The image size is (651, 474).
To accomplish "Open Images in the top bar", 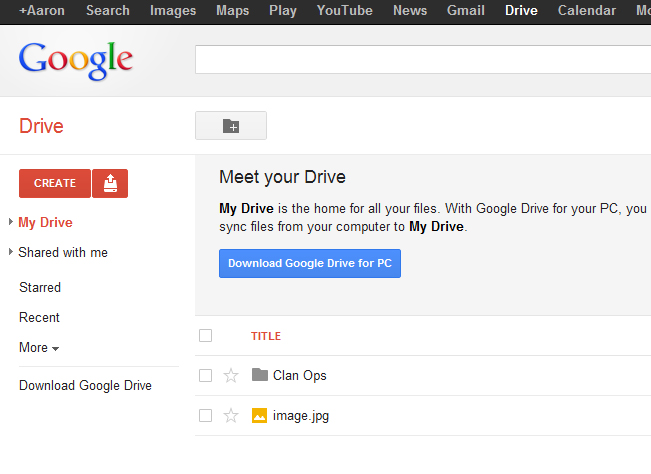I will tap(173, 10).
